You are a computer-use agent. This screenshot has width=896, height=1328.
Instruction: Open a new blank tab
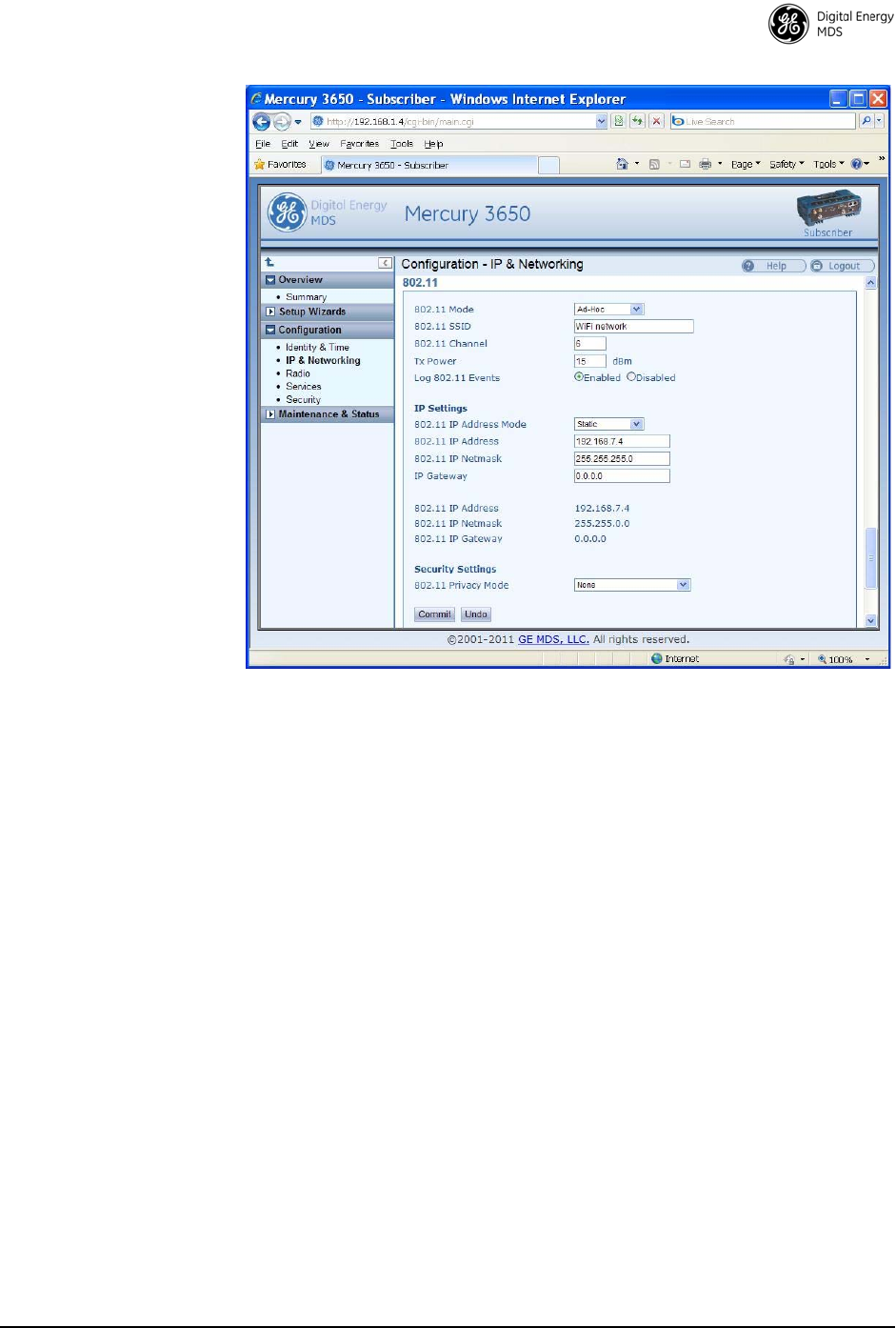point(548,165)
